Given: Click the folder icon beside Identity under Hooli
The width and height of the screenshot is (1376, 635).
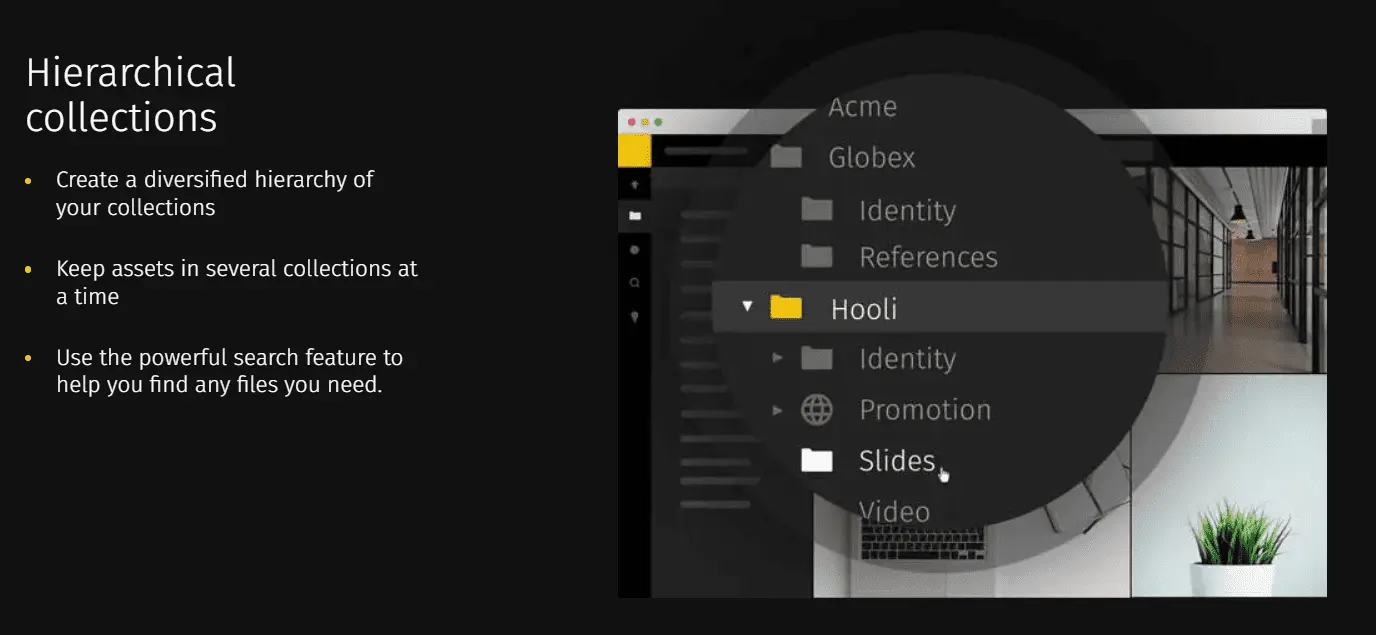Looking at the screenshot, I should point(815,358).
